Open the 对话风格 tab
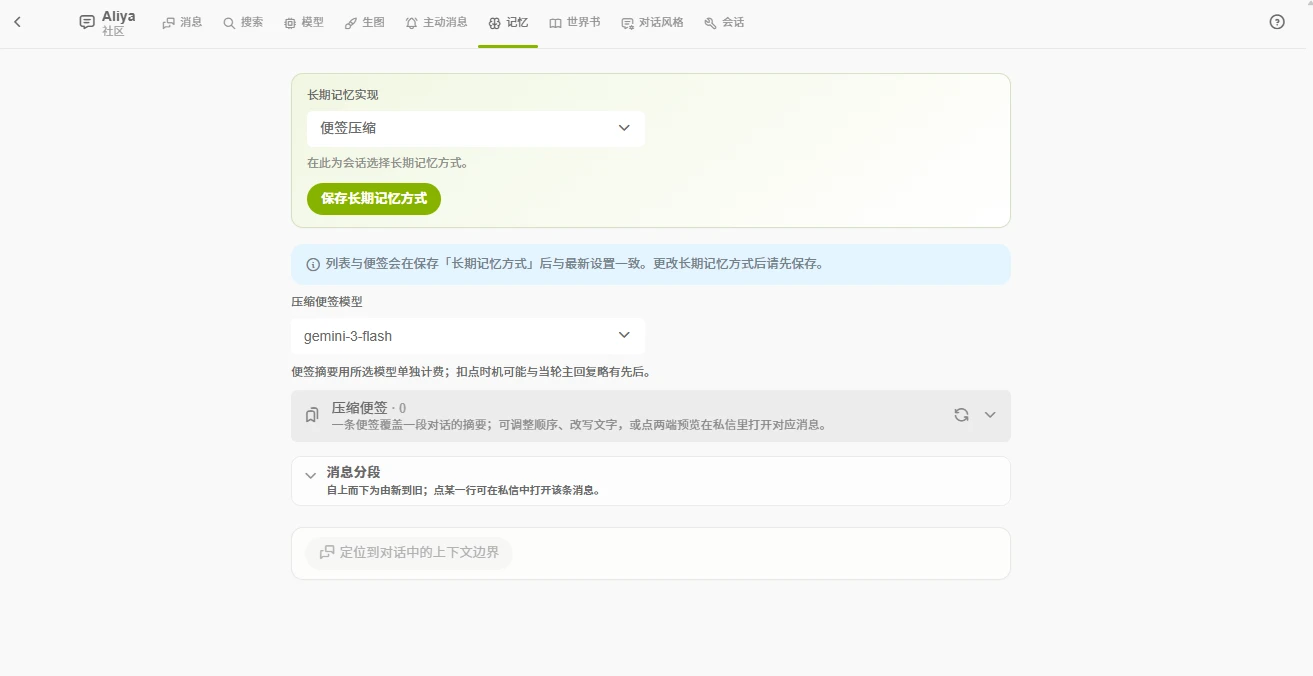 652,22
